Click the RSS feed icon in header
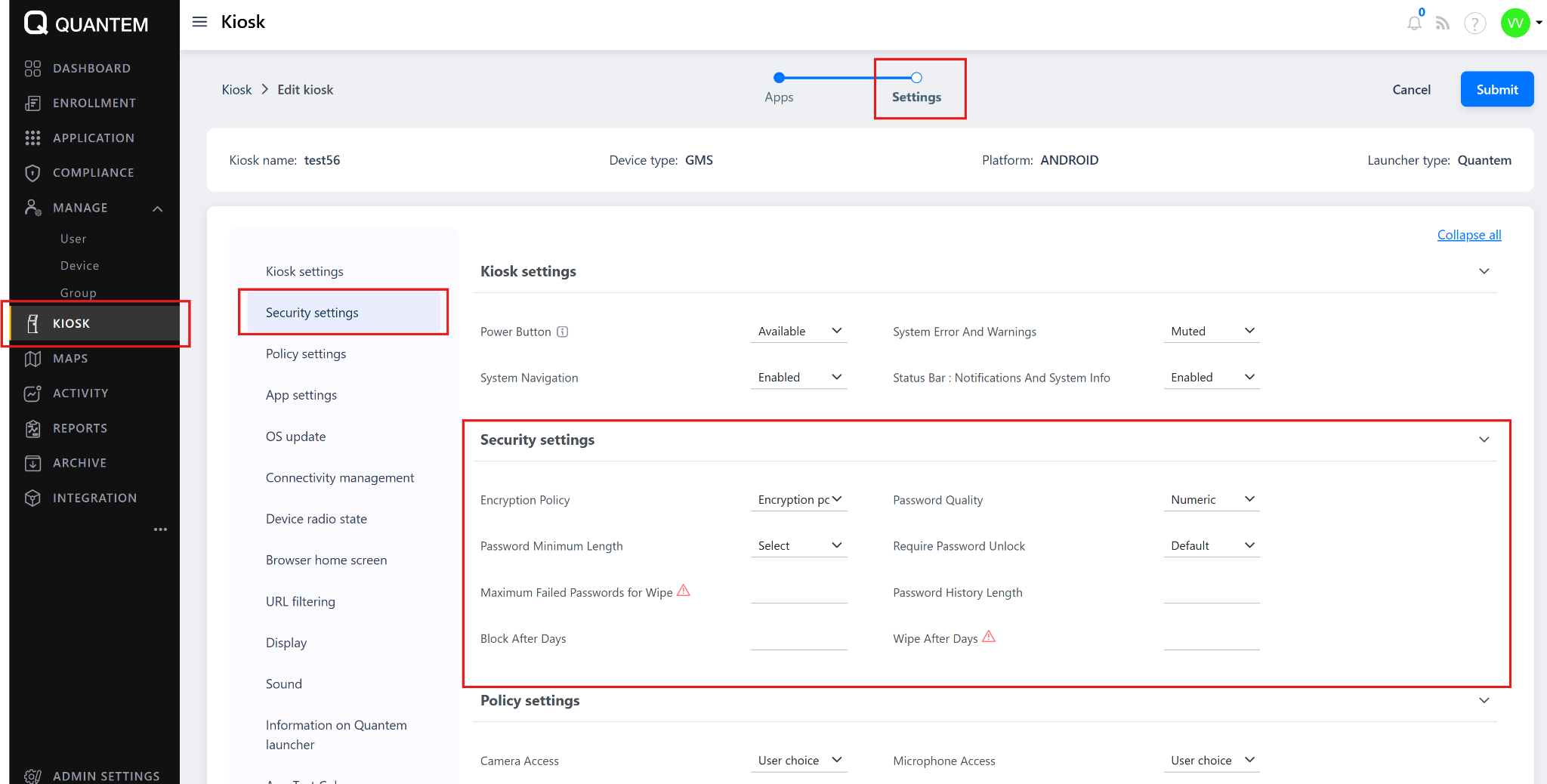Screen dimensions: 1547x784 pyautogui.click(x=1443, y=23)
